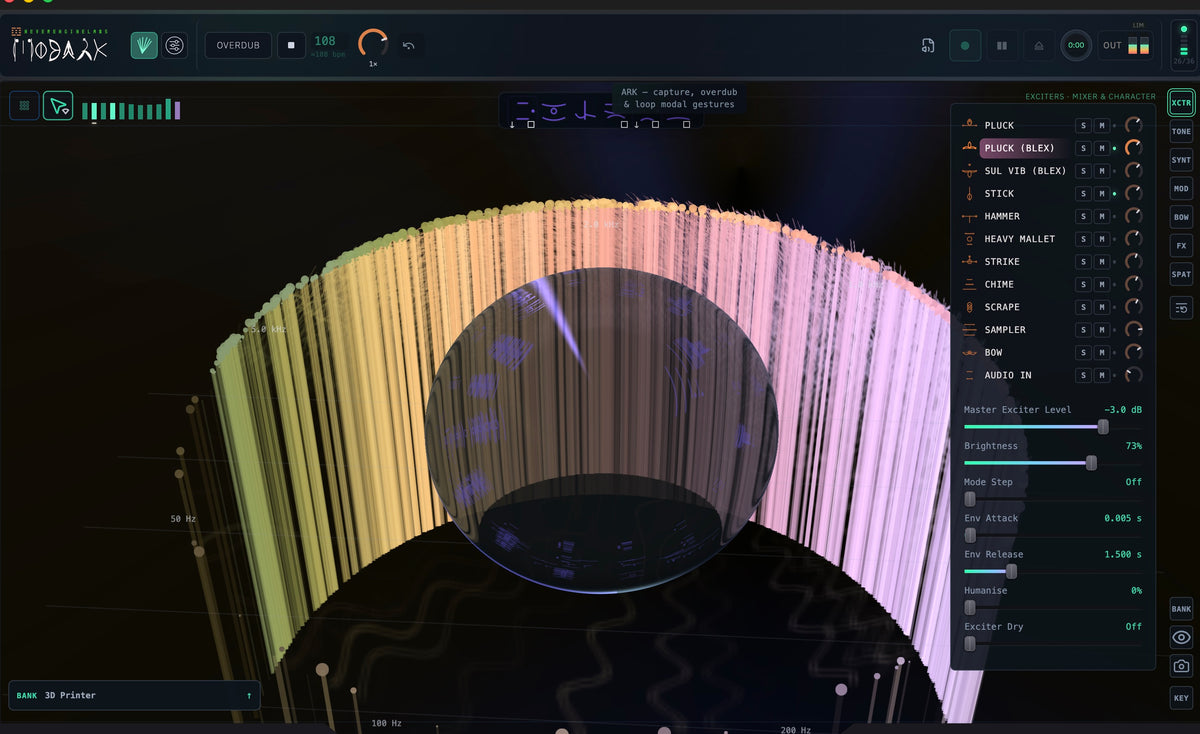
Task: Solo the PLUCK exciter
Action: pos(1083,125)
